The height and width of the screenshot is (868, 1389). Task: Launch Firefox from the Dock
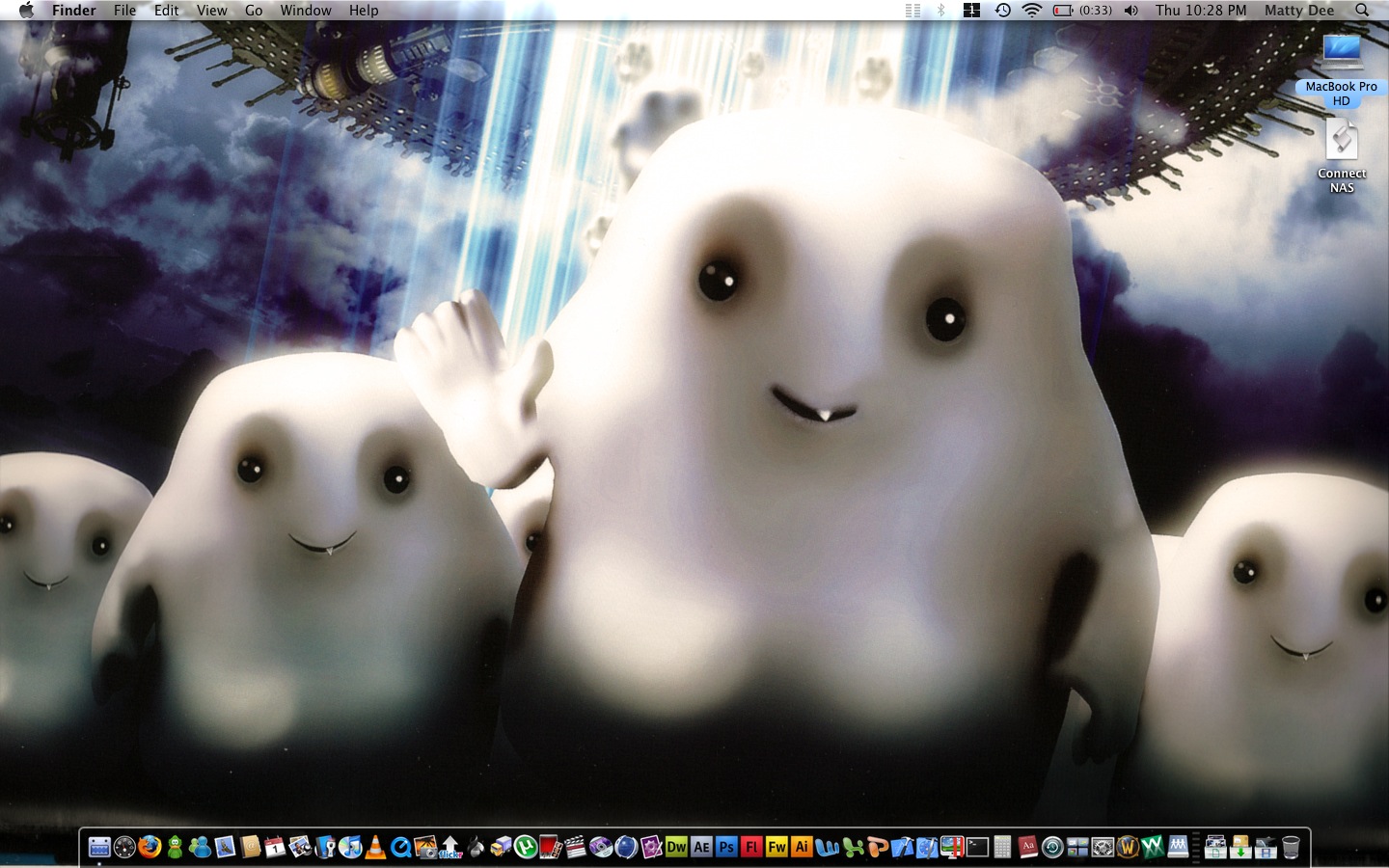click(x=150, y=847)
